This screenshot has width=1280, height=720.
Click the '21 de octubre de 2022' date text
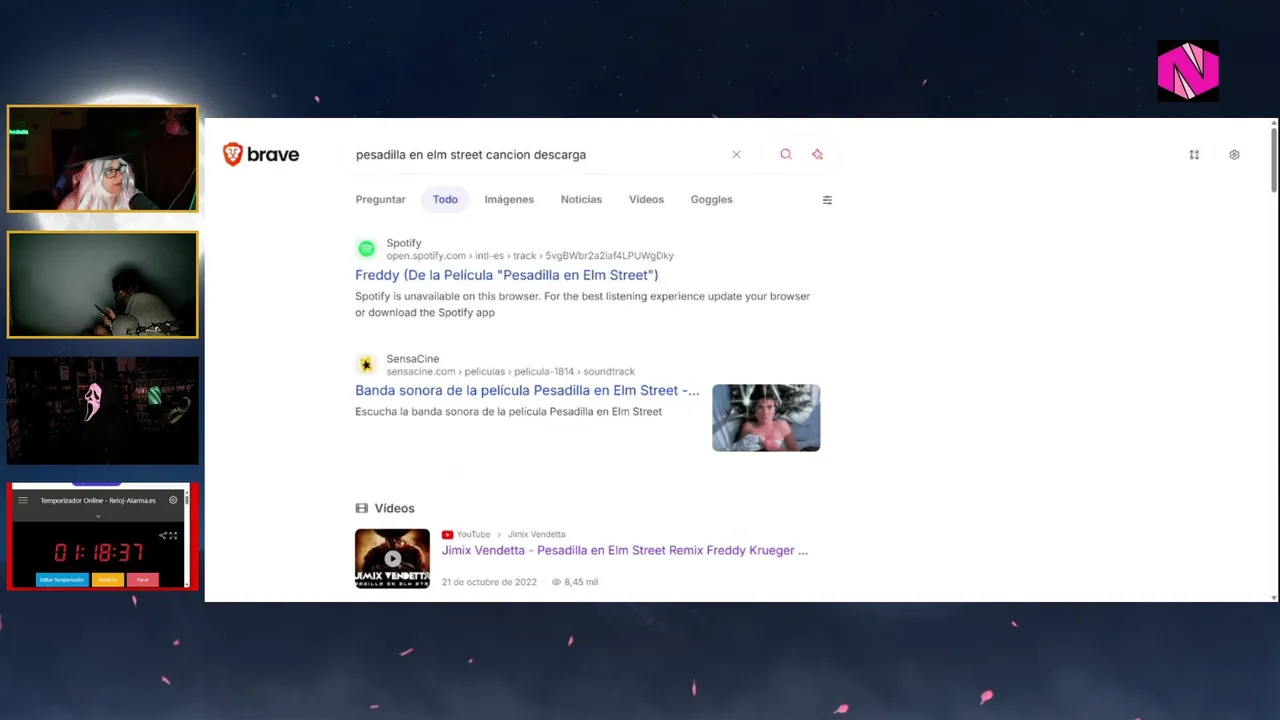pyautogui.click(x=489, y=582)
